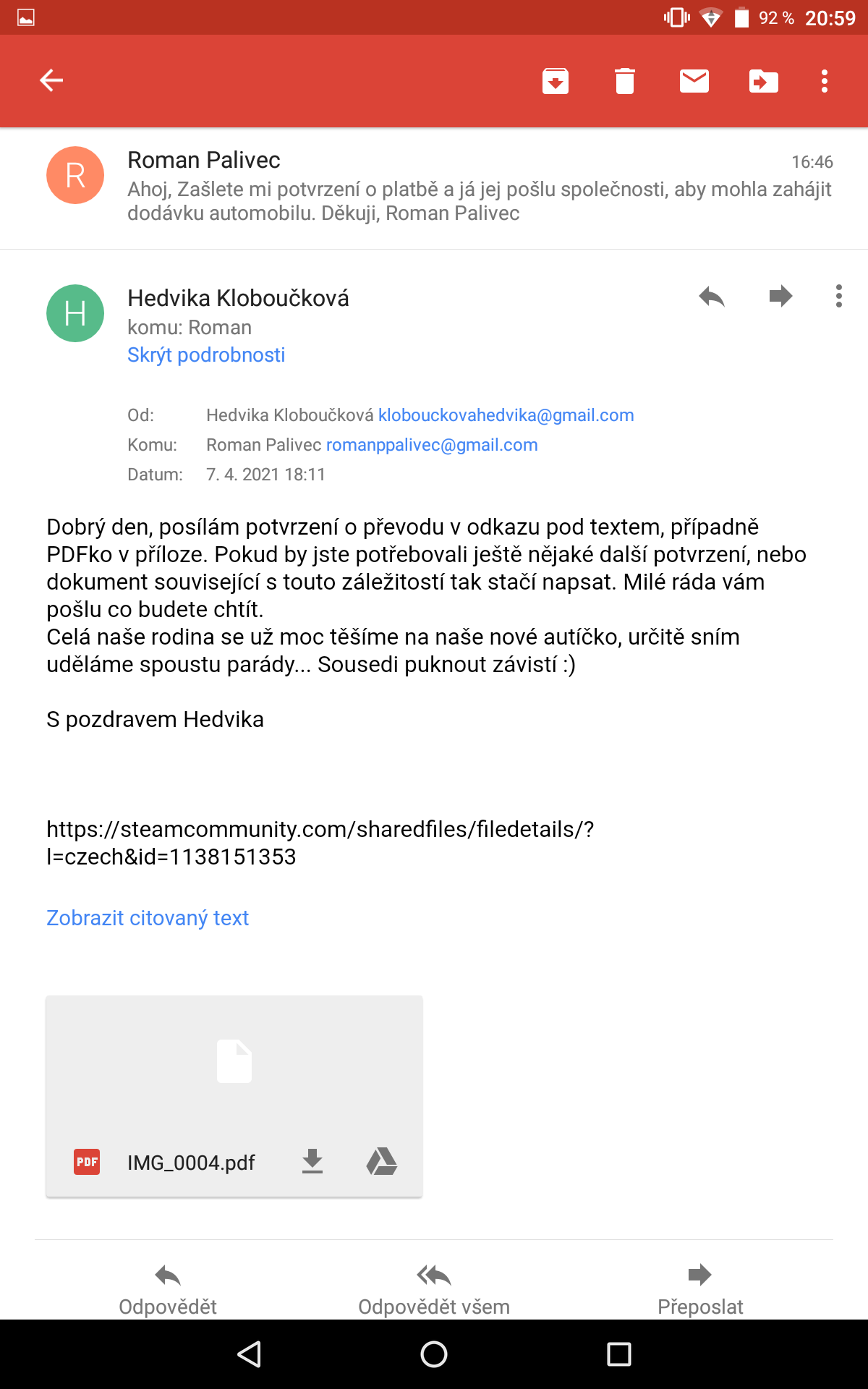Collapse details via Skrýt podrobnosti
This screenshot has height=1389, width=868.
(206, 355)
